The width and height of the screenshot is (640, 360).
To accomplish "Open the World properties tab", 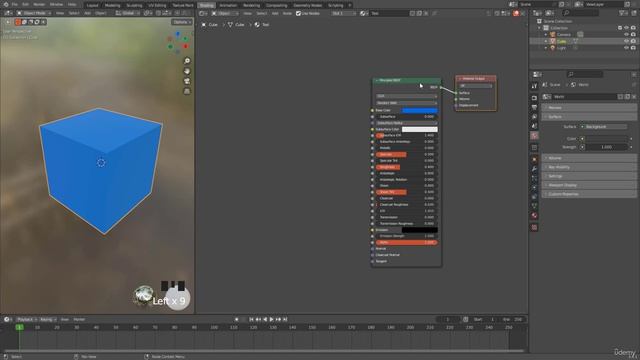I will (534, 136).
